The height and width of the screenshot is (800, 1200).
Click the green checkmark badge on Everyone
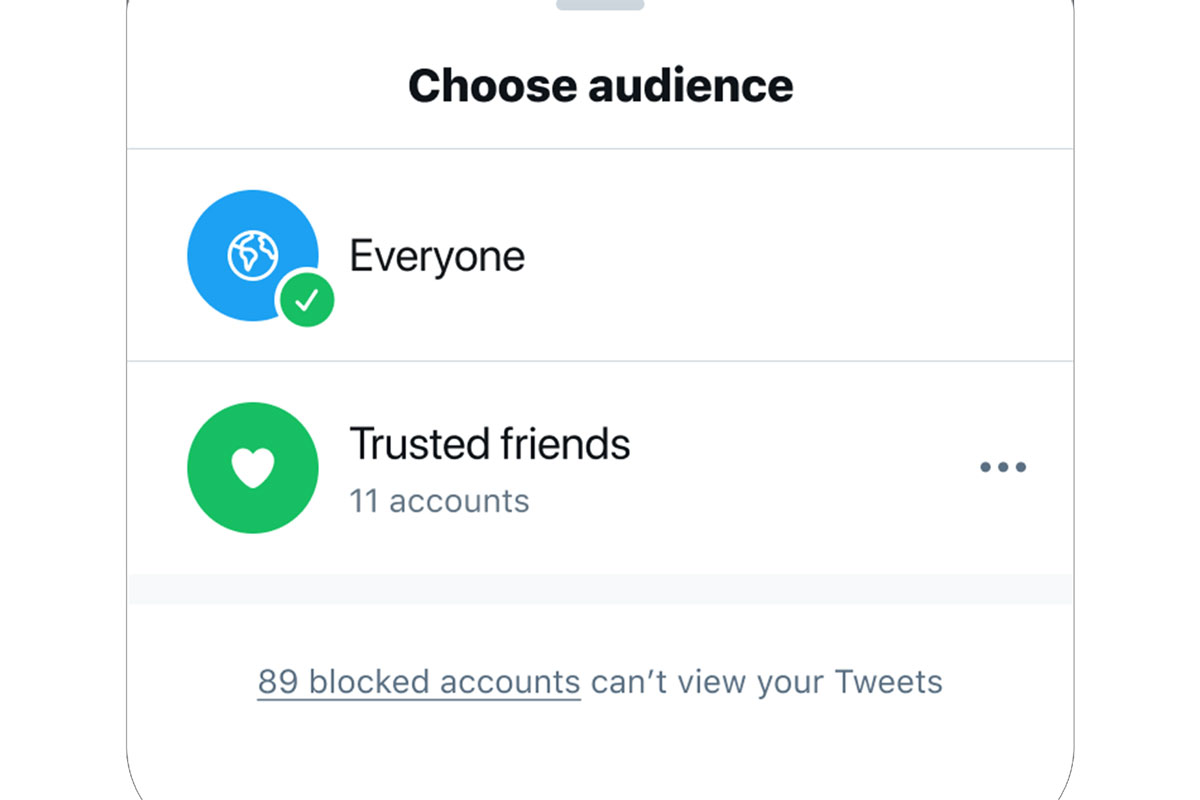coord(306,299)
